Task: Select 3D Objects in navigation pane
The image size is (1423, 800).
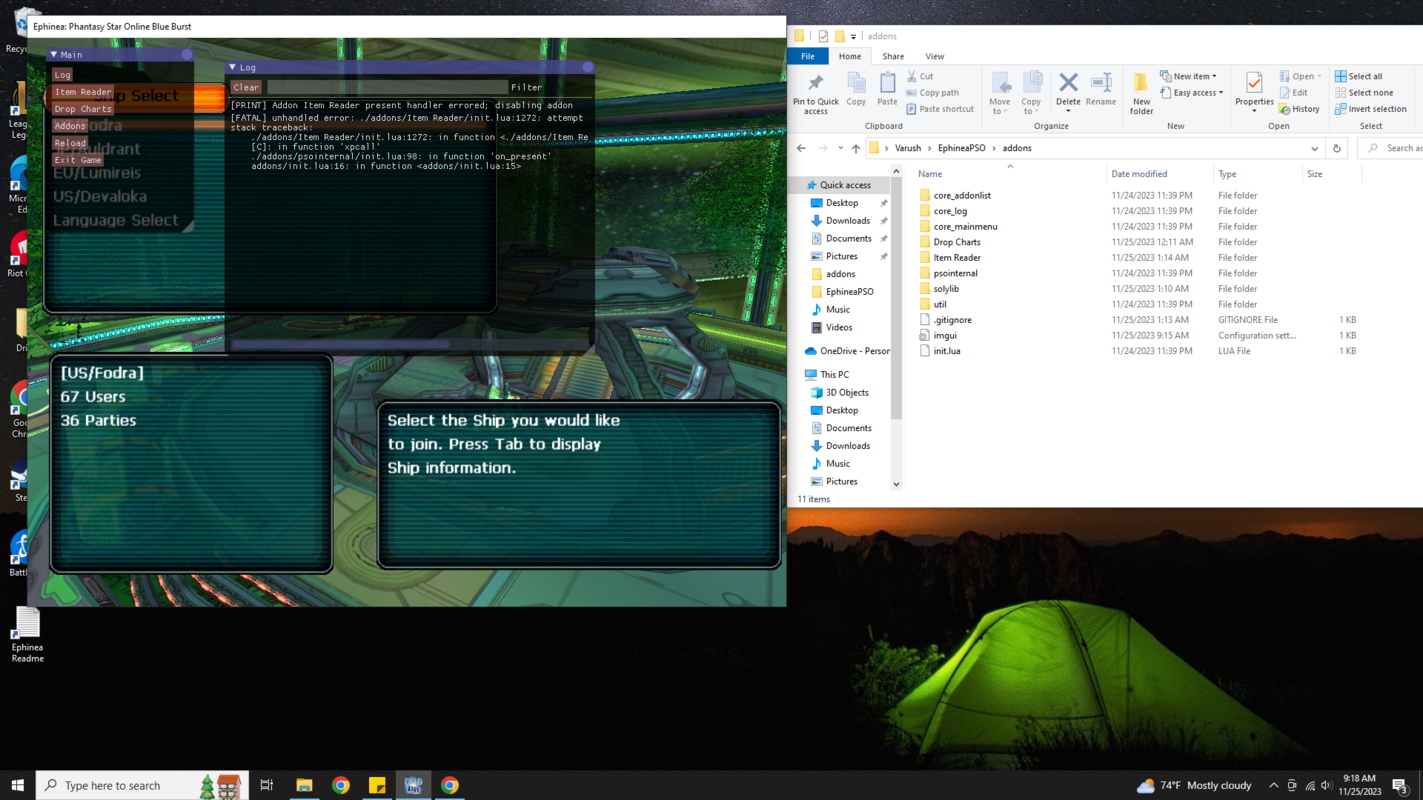Action: click(x=847, y=392)
